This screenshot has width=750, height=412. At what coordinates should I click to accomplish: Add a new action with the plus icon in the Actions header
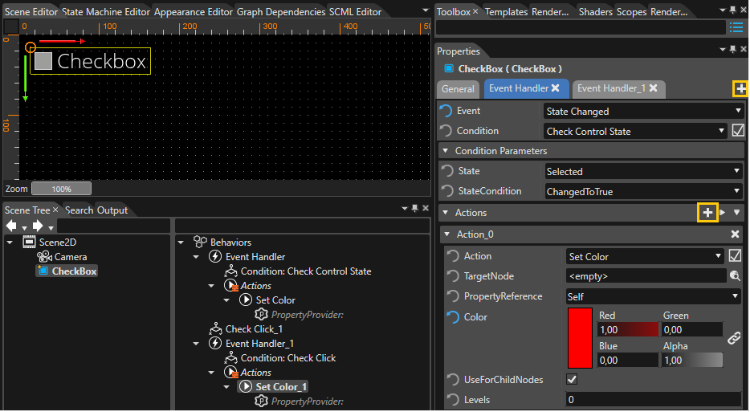707,212
